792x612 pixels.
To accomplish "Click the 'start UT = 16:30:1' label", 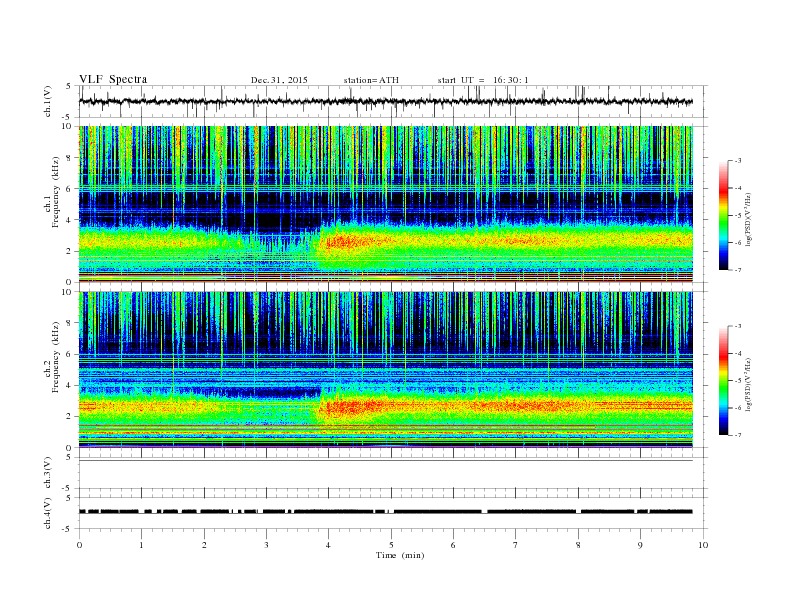I will [483, 80].
